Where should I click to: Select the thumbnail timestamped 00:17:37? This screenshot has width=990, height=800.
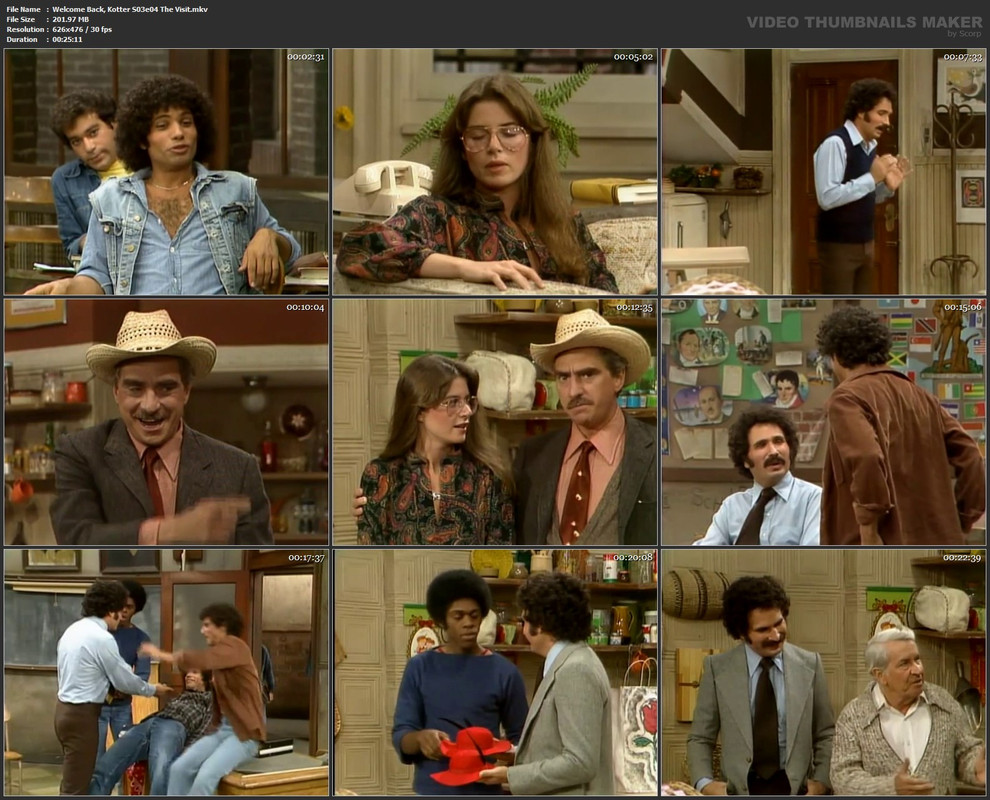167,672
